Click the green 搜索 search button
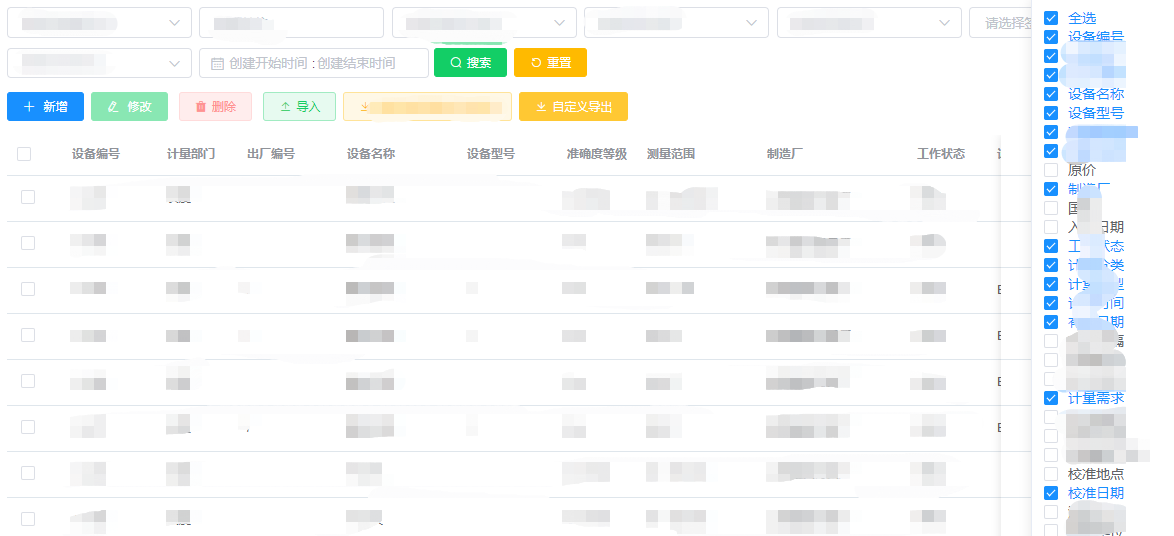Image resolution: width=1174 pixels, height=536 pixels. 470,63
